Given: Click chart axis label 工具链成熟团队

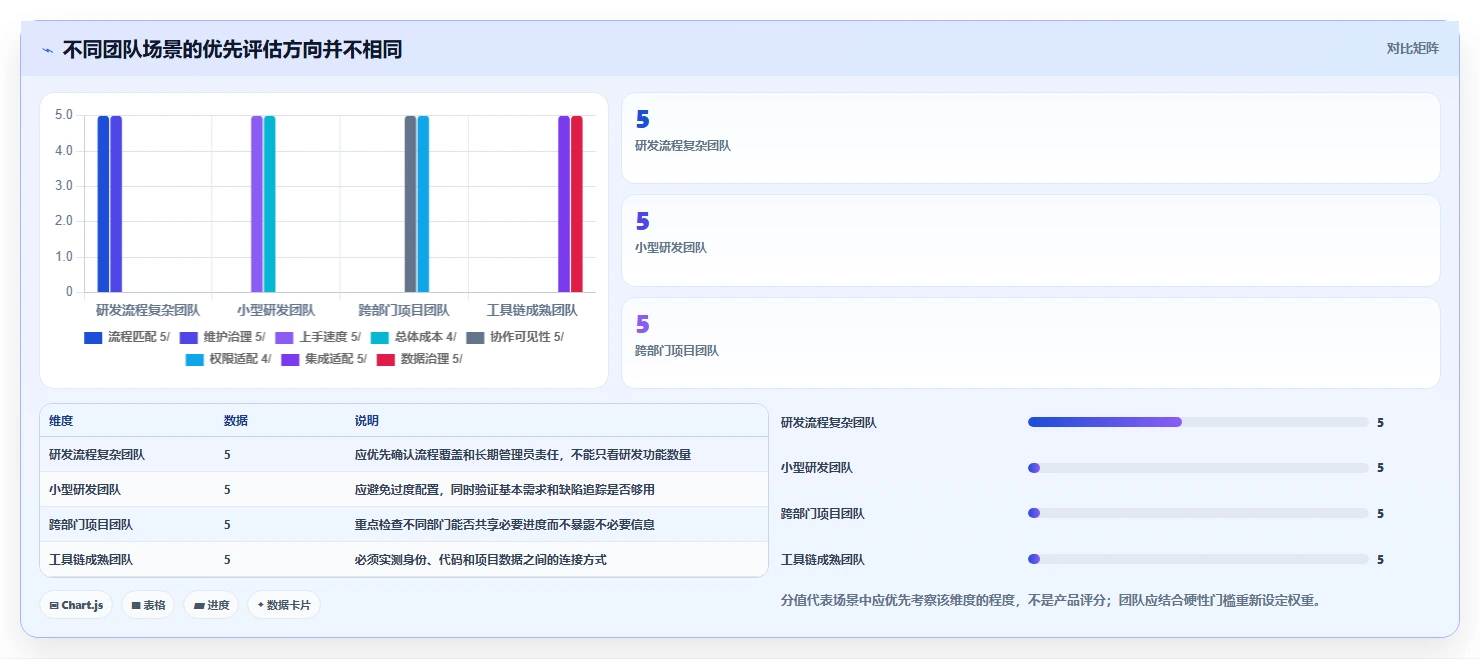Looking at the screenshot, I should pyautogui.click(x=532, y=310).
